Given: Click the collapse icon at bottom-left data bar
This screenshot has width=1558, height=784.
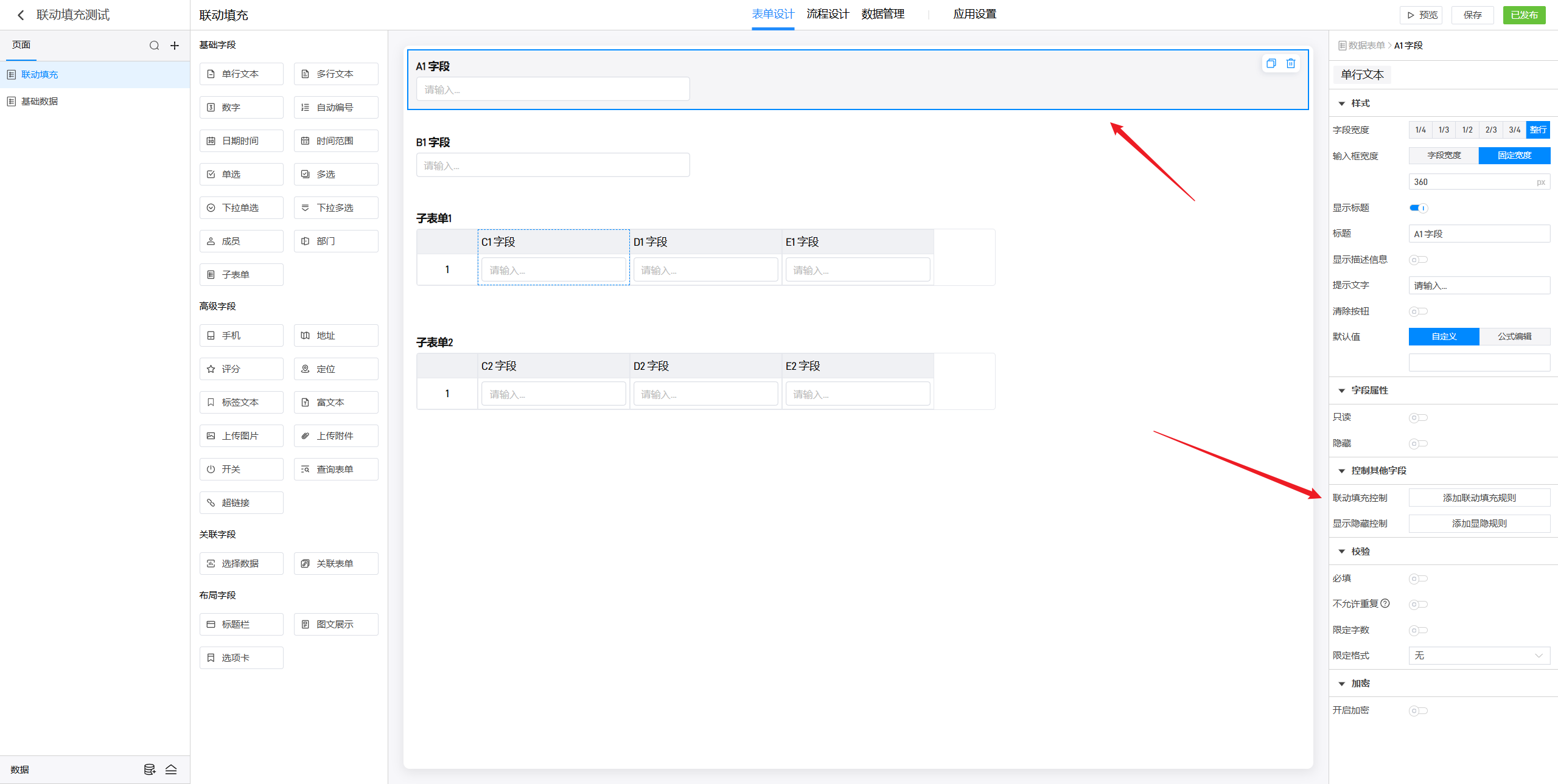Looking at the screenshot, I should pyautogui.click(x=171, y=769).
